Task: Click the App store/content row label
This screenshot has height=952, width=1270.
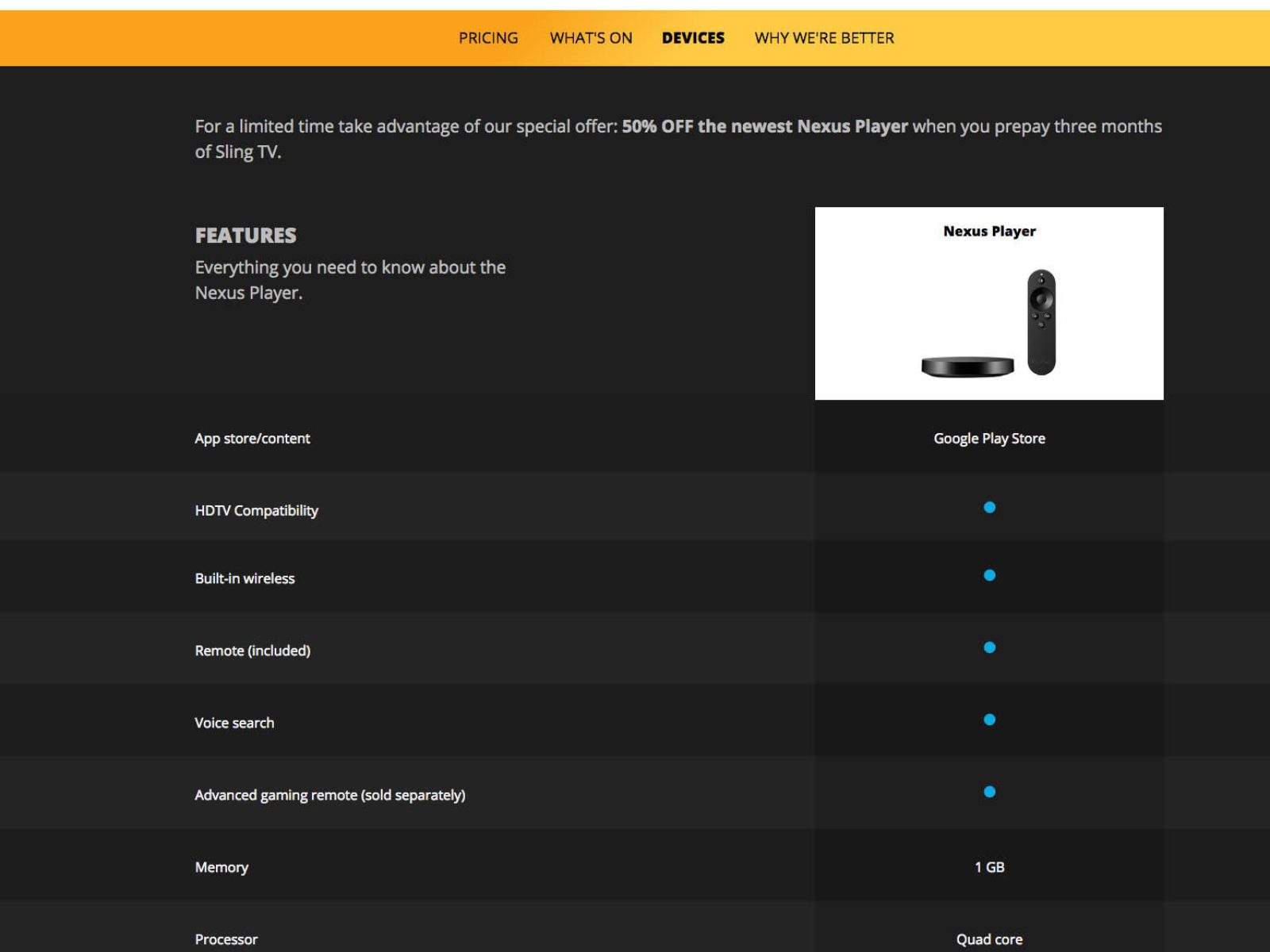Action: click(x=252, y=439)
